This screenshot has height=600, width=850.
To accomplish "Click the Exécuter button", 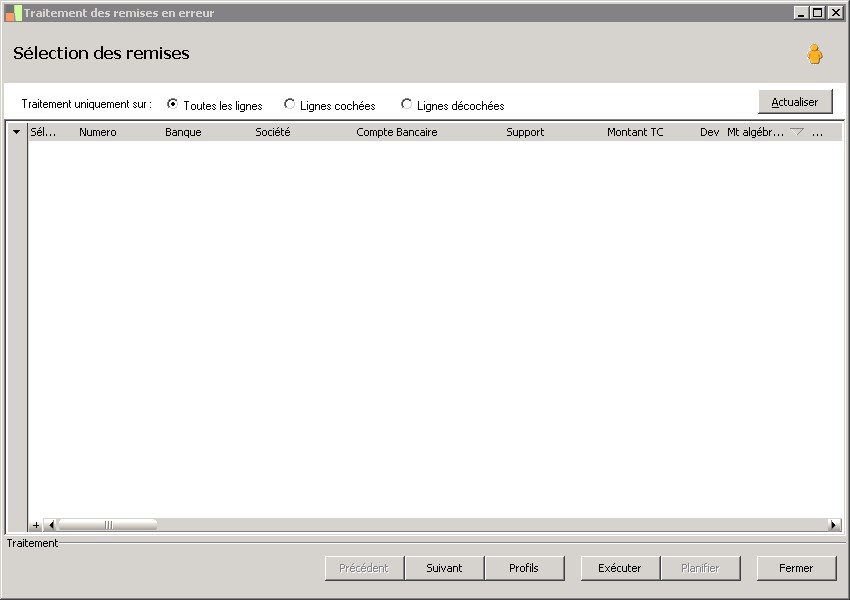I will coord(620,568).
